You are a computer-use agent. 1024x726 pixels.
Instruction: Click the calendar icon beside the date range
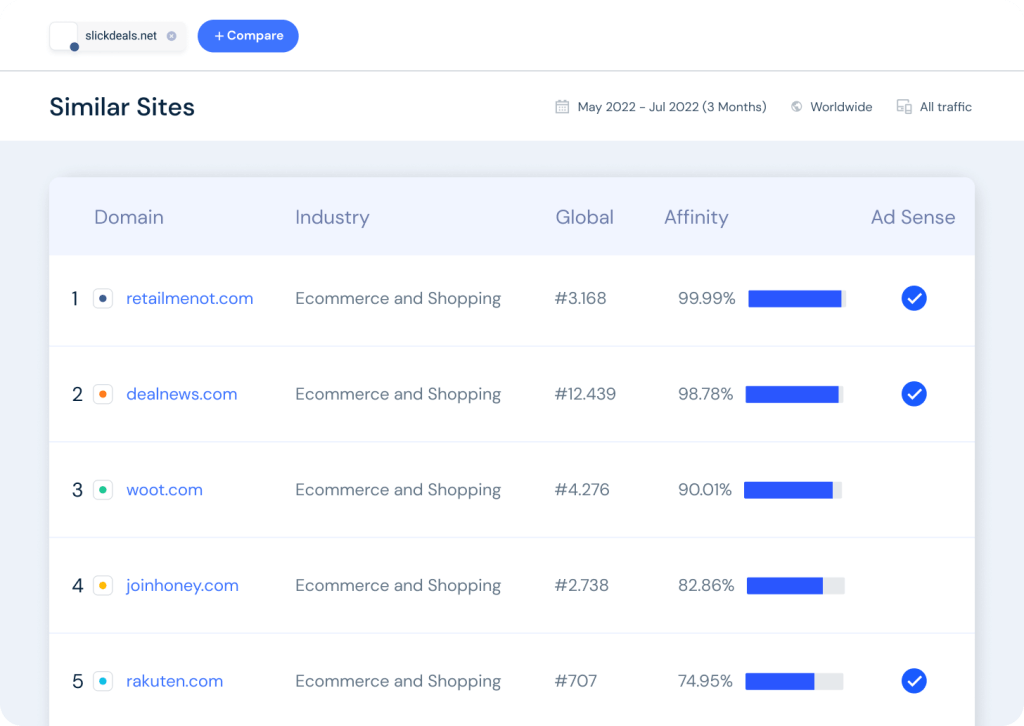[562, 106]
